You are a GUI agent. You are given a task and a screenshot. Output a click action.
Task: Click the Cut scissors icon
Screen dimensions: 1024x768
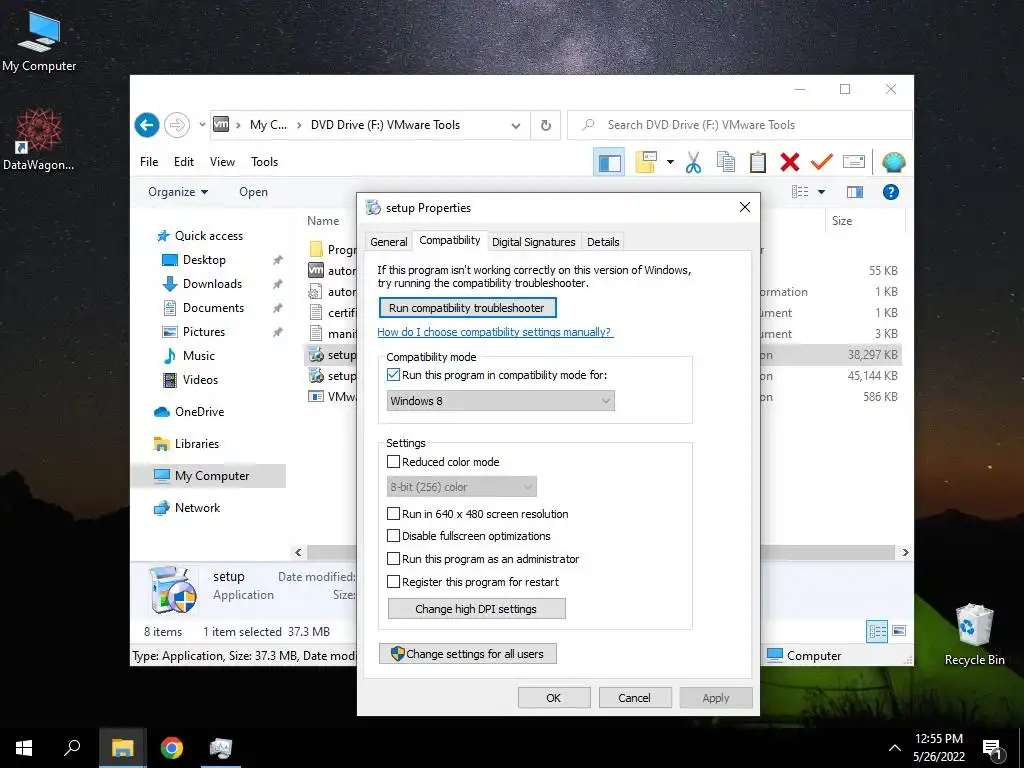coord(694,162)
